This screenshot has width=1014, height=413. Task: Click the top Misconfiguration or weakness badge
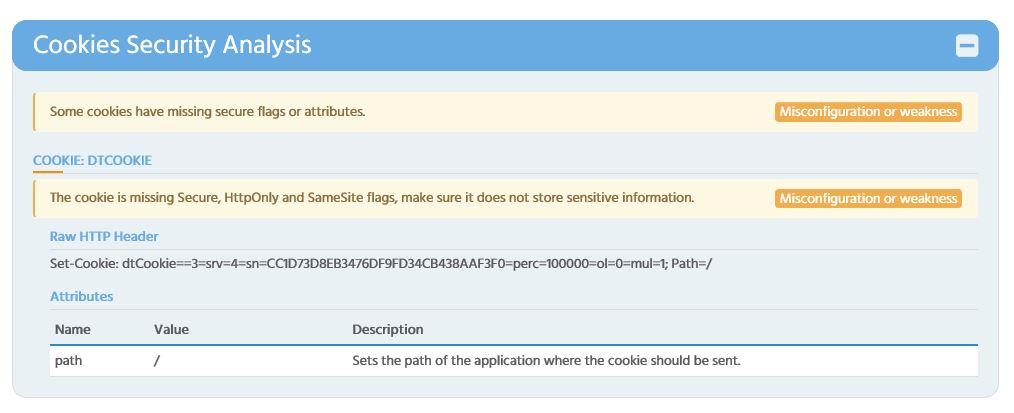point(867,111)
